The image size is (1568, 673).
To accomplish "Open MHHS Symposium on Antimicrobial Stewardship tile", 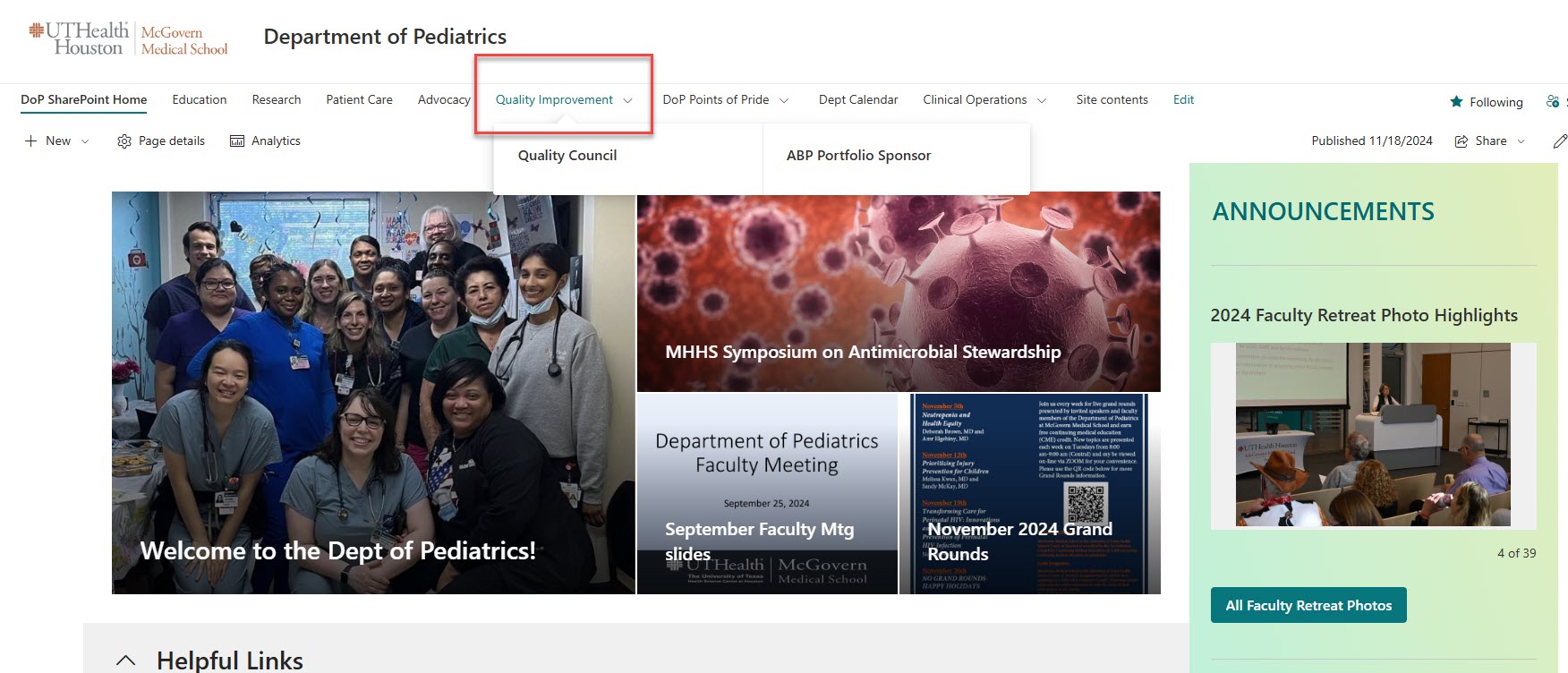I will (899, 292).
